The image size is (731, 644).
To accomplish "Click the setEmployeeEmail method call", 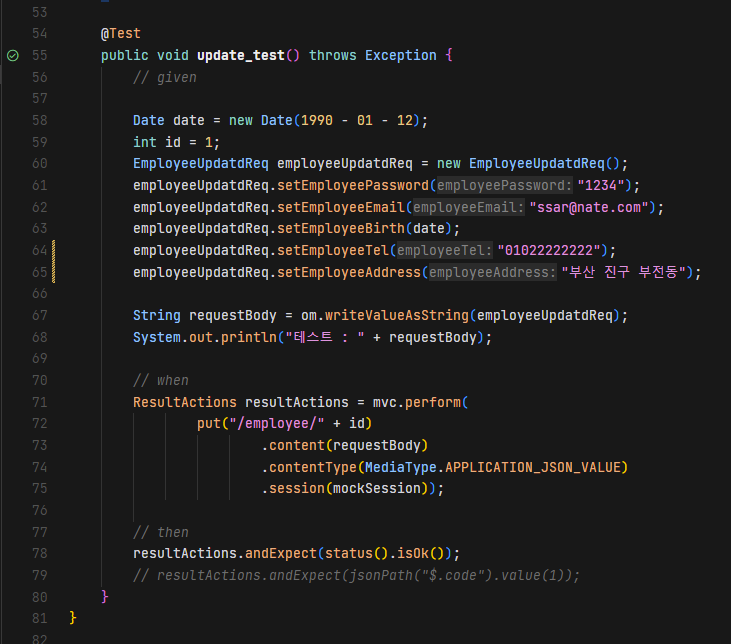I will click(x=341, y=208).
